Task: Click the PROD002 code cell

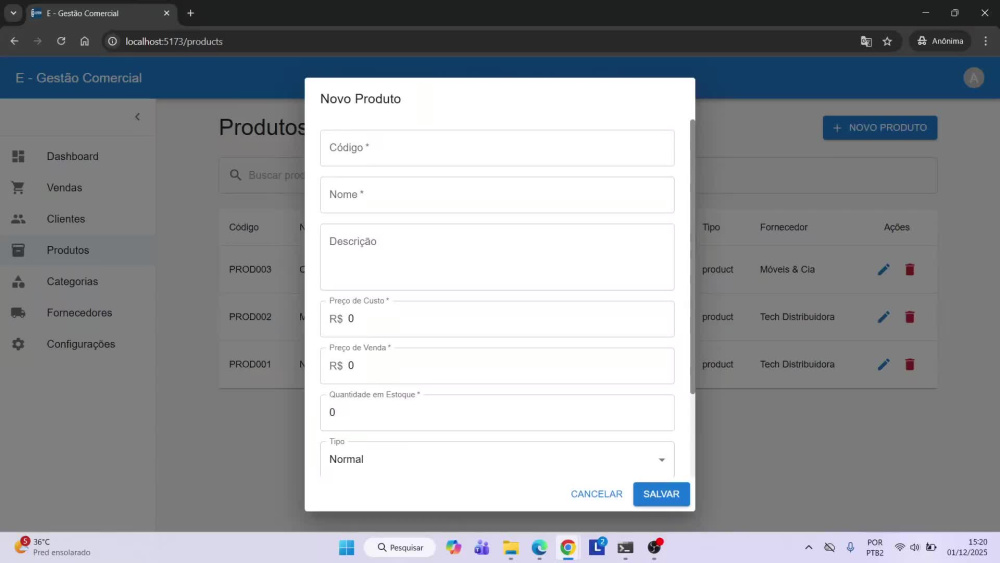Action: (x=250, y=317)
